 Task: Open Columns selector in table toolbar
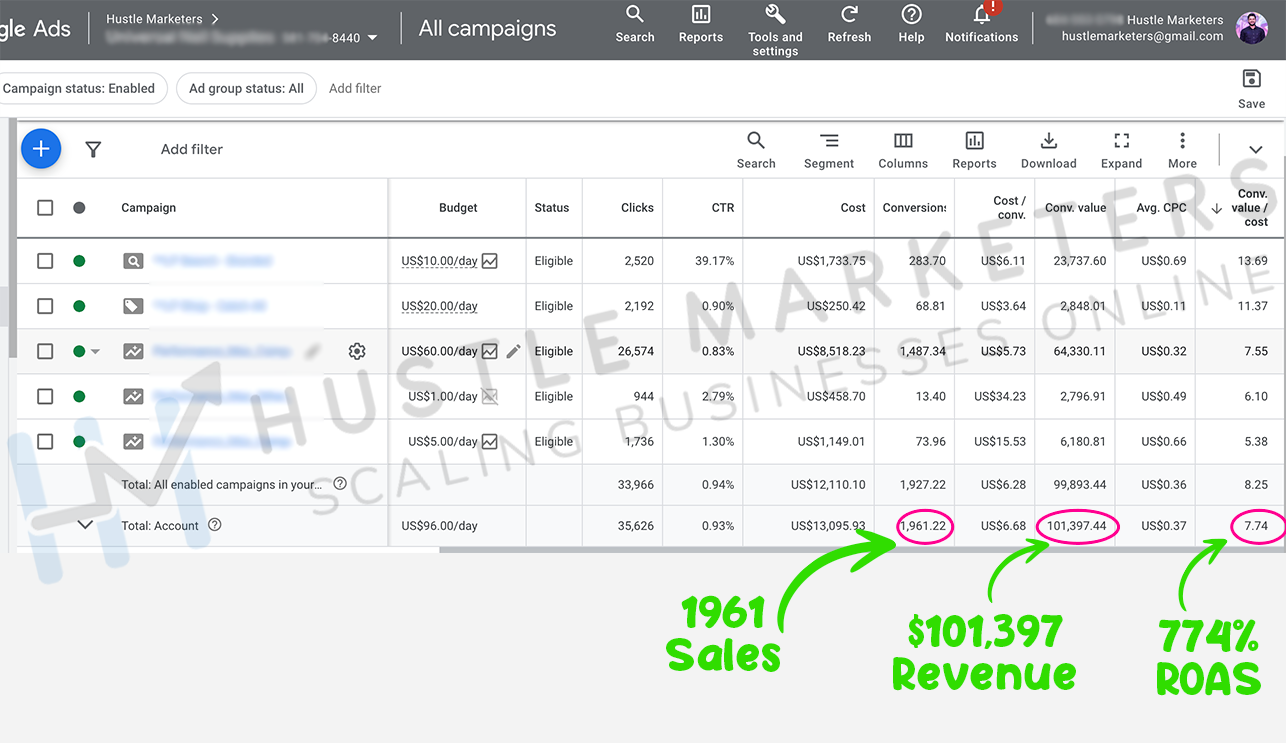903,141
